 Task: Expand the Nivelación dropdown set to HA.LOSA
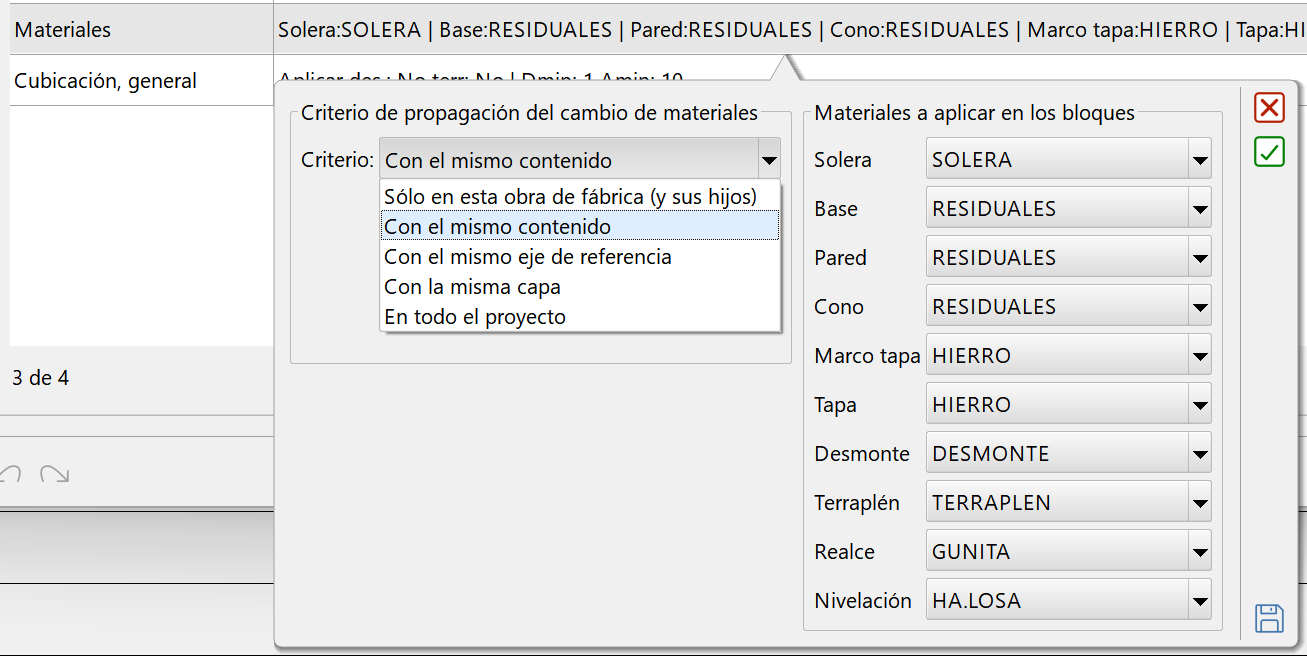point(1197,599)
